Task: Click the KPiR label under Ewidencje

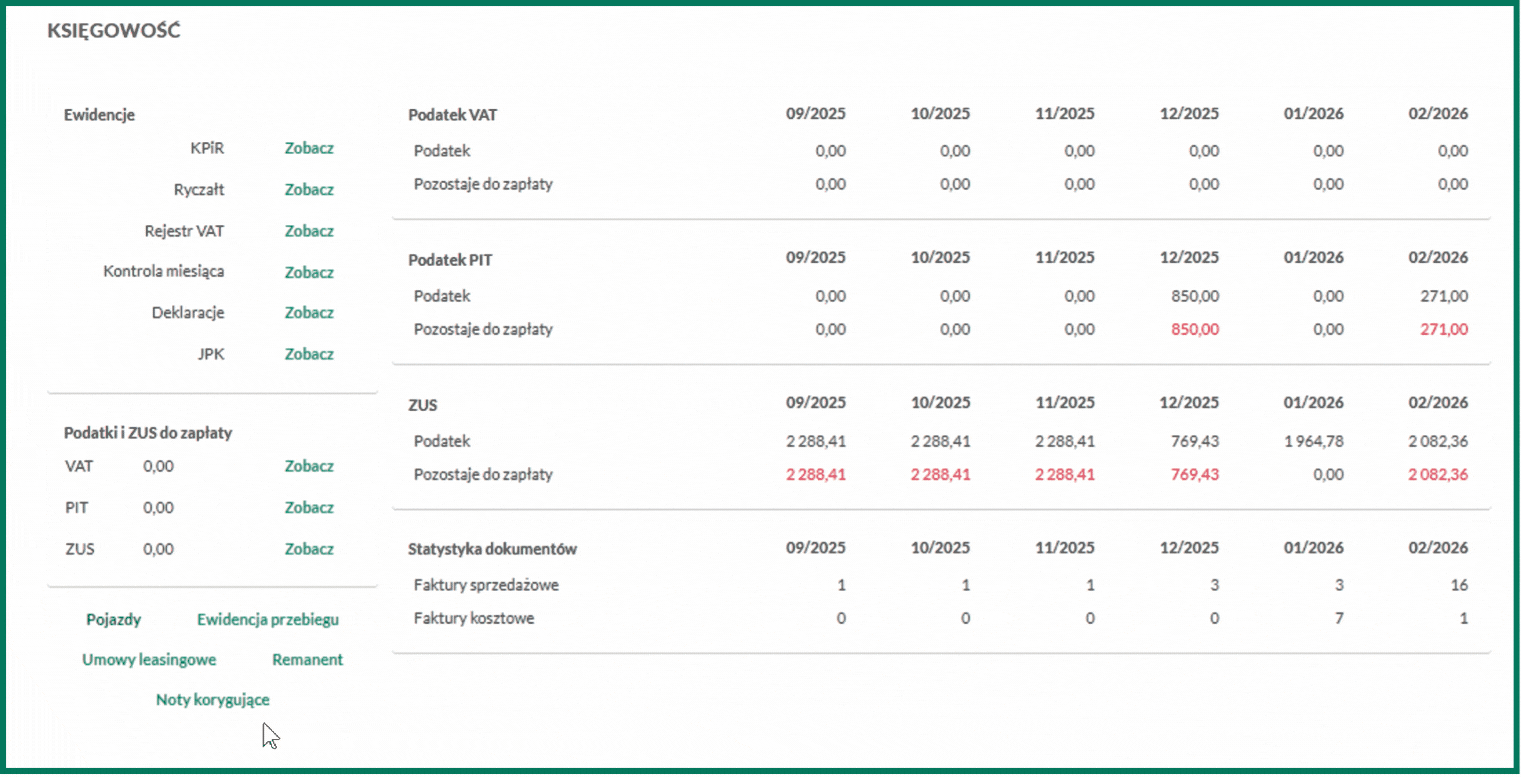Action: point(207,148)
